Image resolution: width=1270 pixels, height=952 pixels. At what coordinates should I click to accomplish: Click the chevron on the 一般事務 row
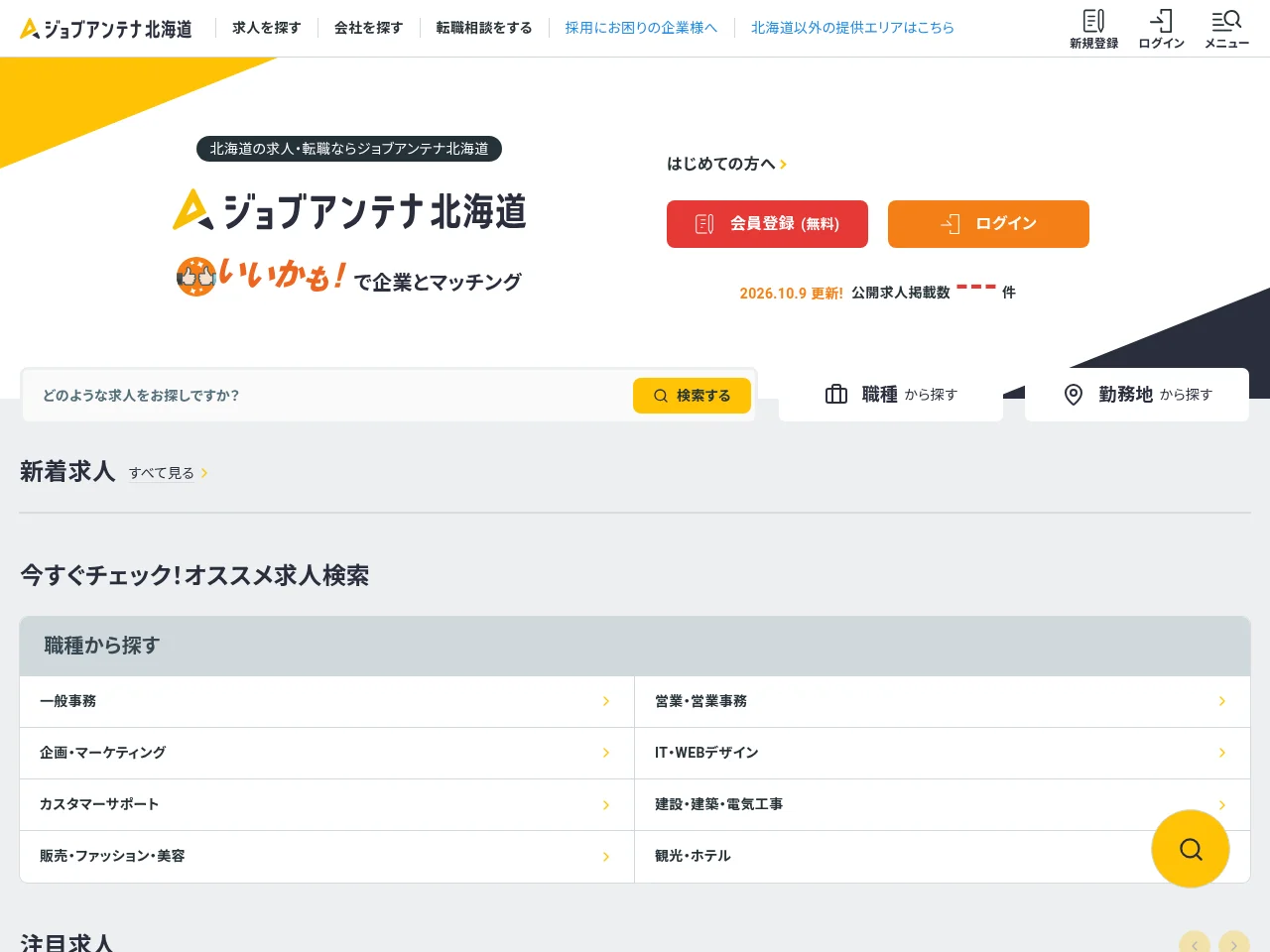606,701
